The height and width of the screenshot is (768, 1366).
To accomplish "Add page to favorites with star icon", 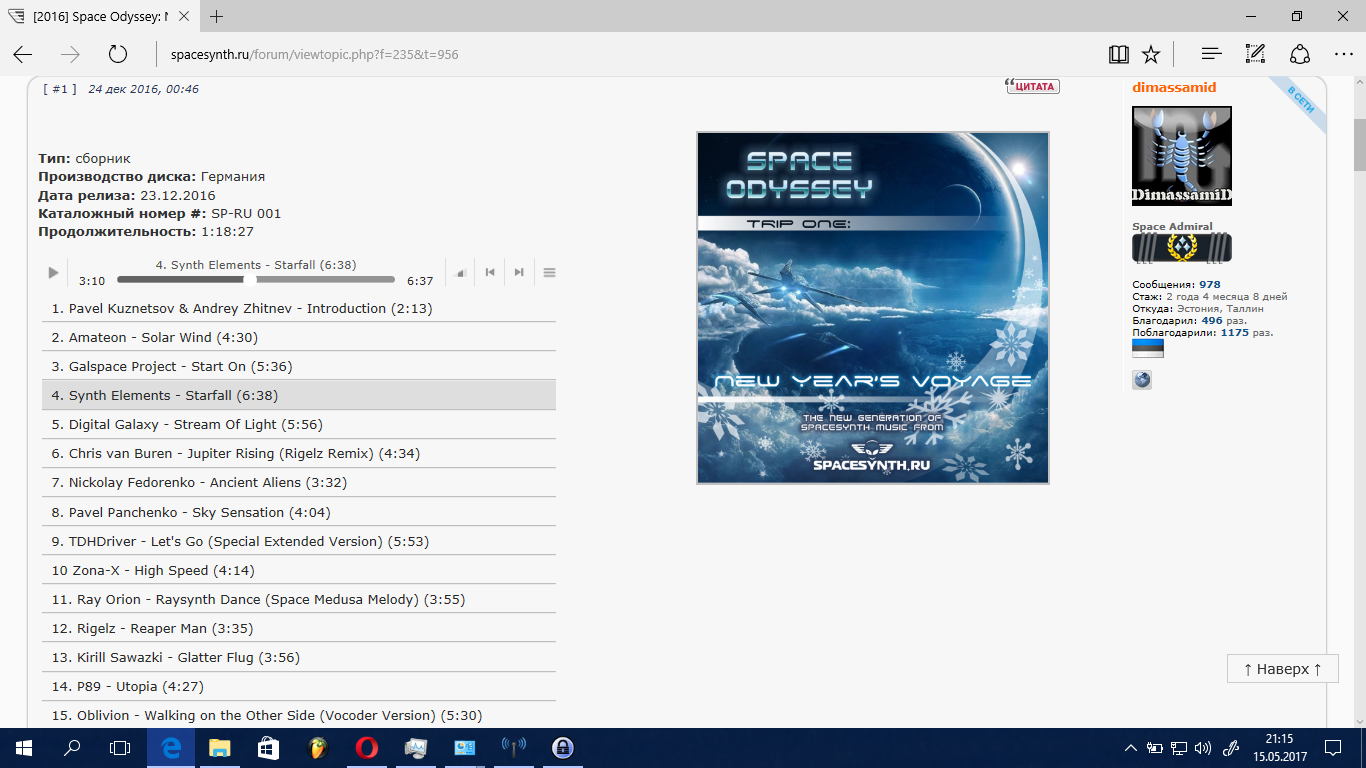I will tap(1151, 54).
